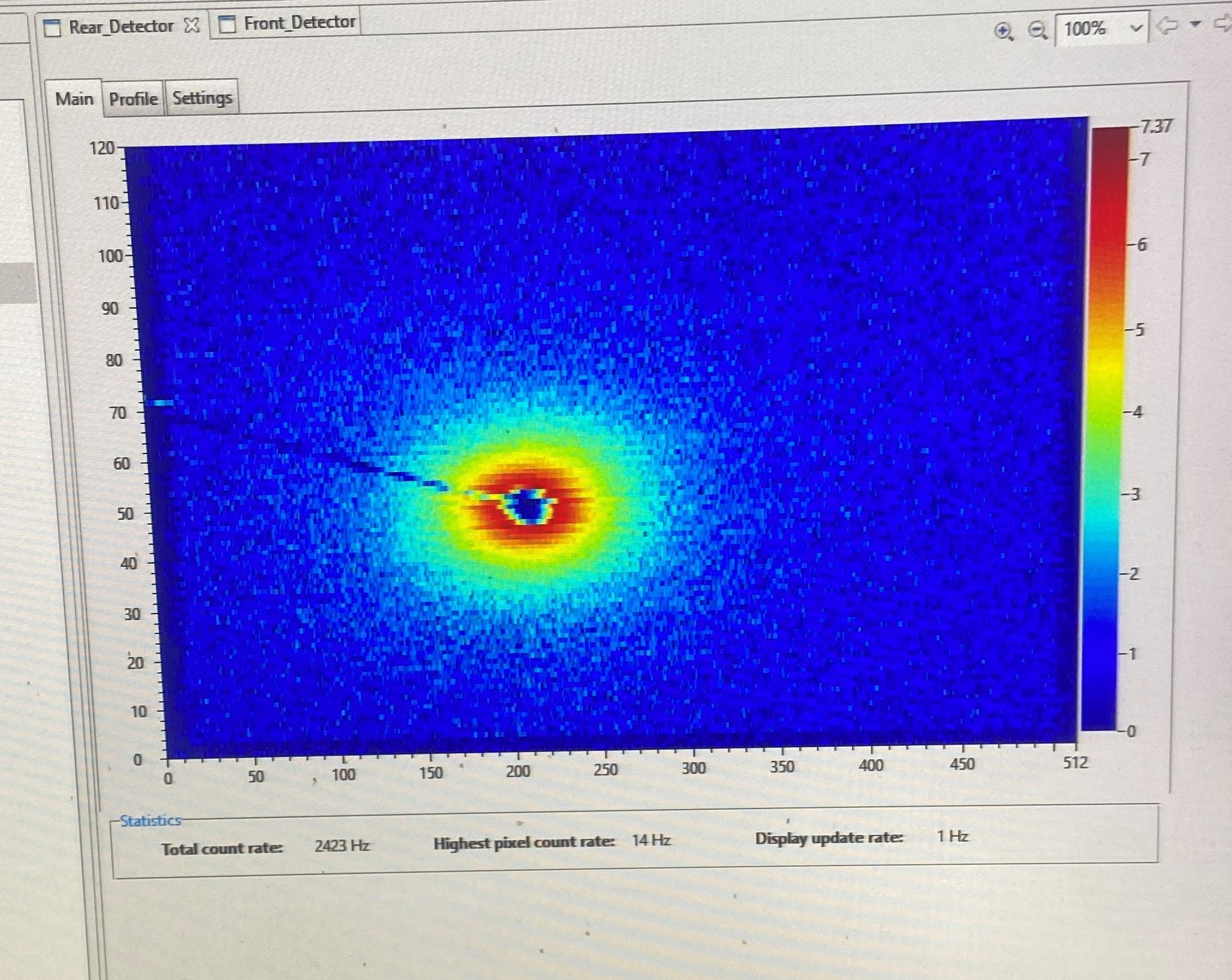
Task: Click the Statistics group label
Action: click(150, 820)
